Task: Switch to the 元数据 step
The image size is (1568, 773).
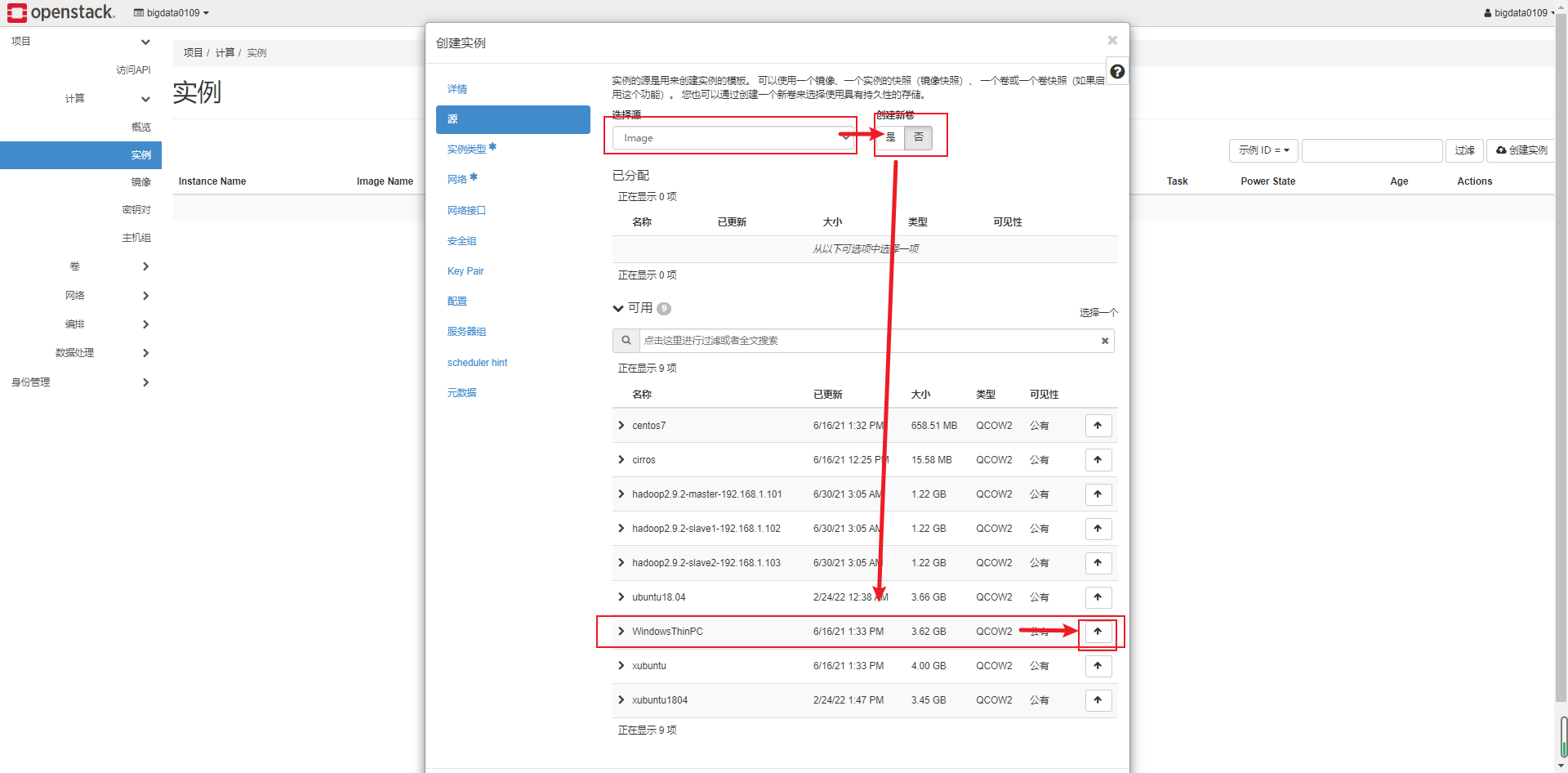Action: (461, 393)
